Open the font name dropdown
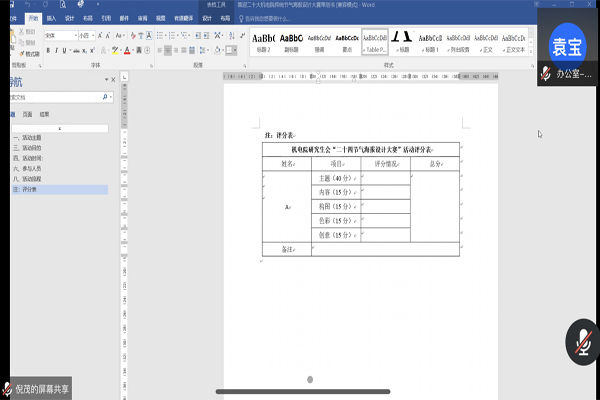 point(74,35)
